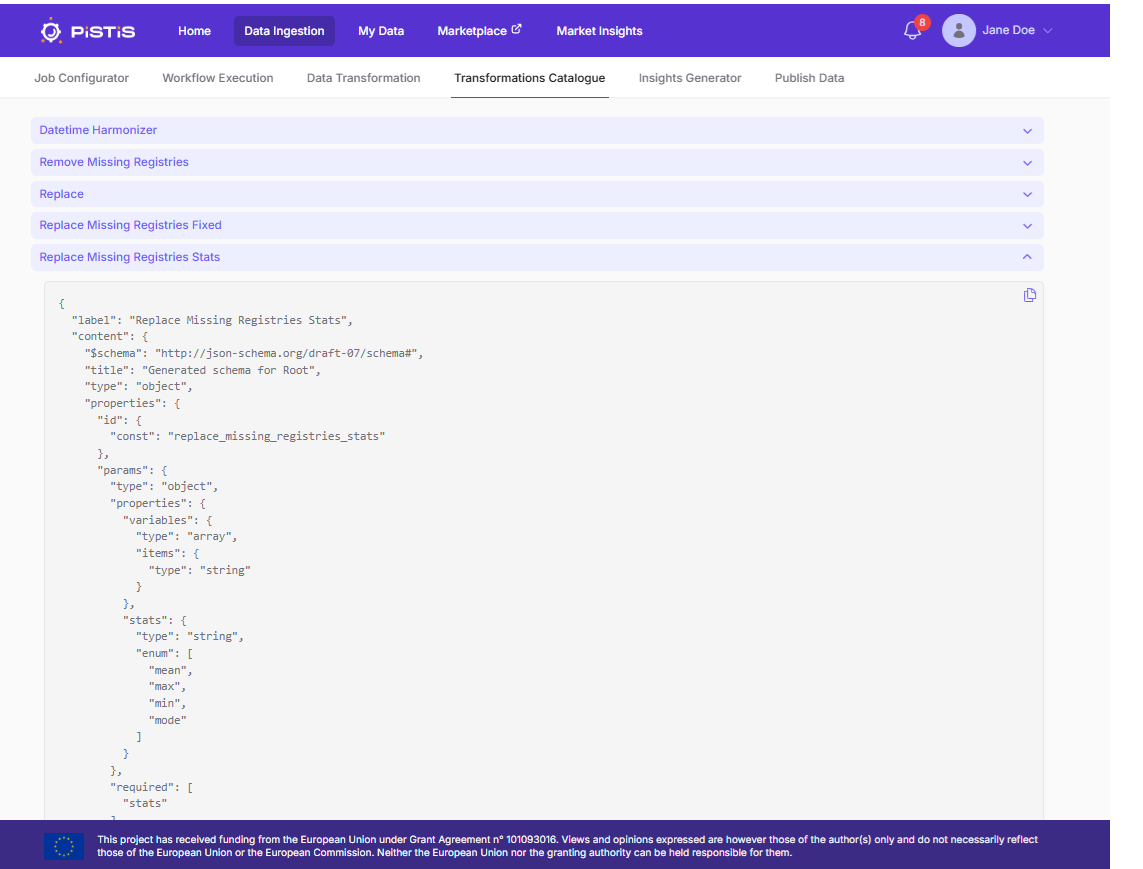Select Transformations Catalogue tab
Screen dimensions: 1143x869
(x=530, y=78)
